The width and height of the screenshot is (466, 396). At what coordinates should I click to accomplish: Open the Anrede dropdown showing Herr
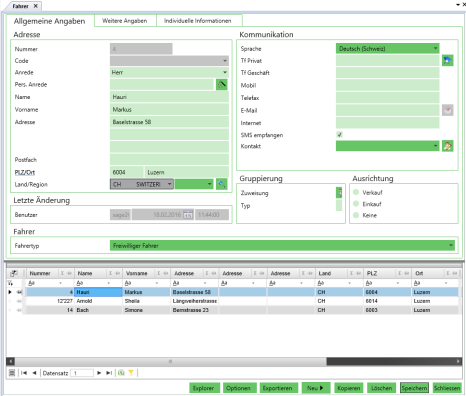click(x=225, y=72)
